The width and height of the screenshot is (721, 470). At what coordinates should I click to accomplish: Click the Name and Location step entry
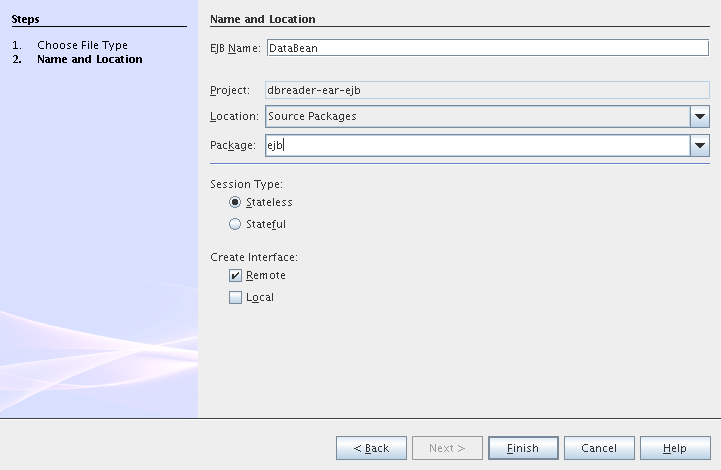tap(89, 59)
